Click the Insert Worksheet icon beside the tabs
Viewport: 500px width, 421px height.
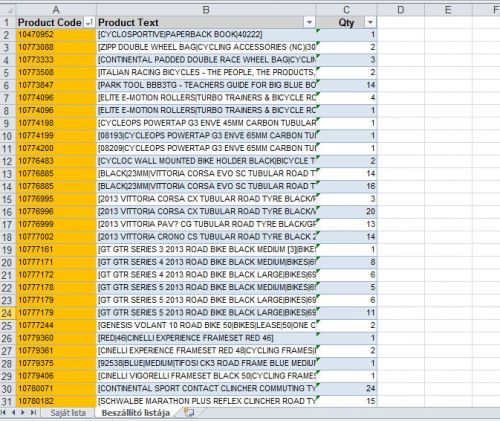pyautogui.click(x=189, y=413)
